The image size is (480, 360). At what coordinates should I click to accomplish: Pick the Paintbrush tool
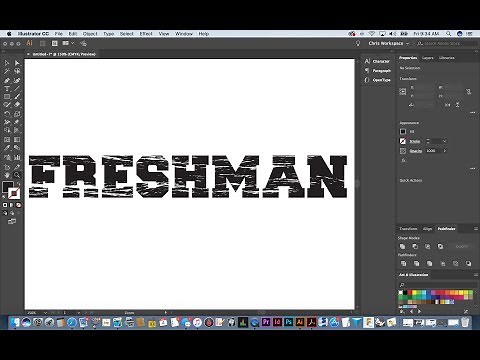(x=17, y=97)
